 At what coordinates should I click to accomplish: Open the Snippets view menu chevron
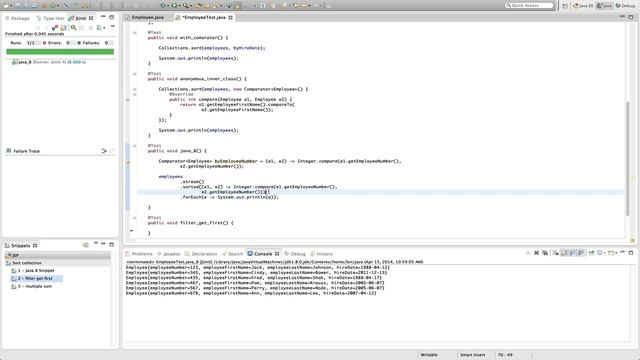coord(96,244)
